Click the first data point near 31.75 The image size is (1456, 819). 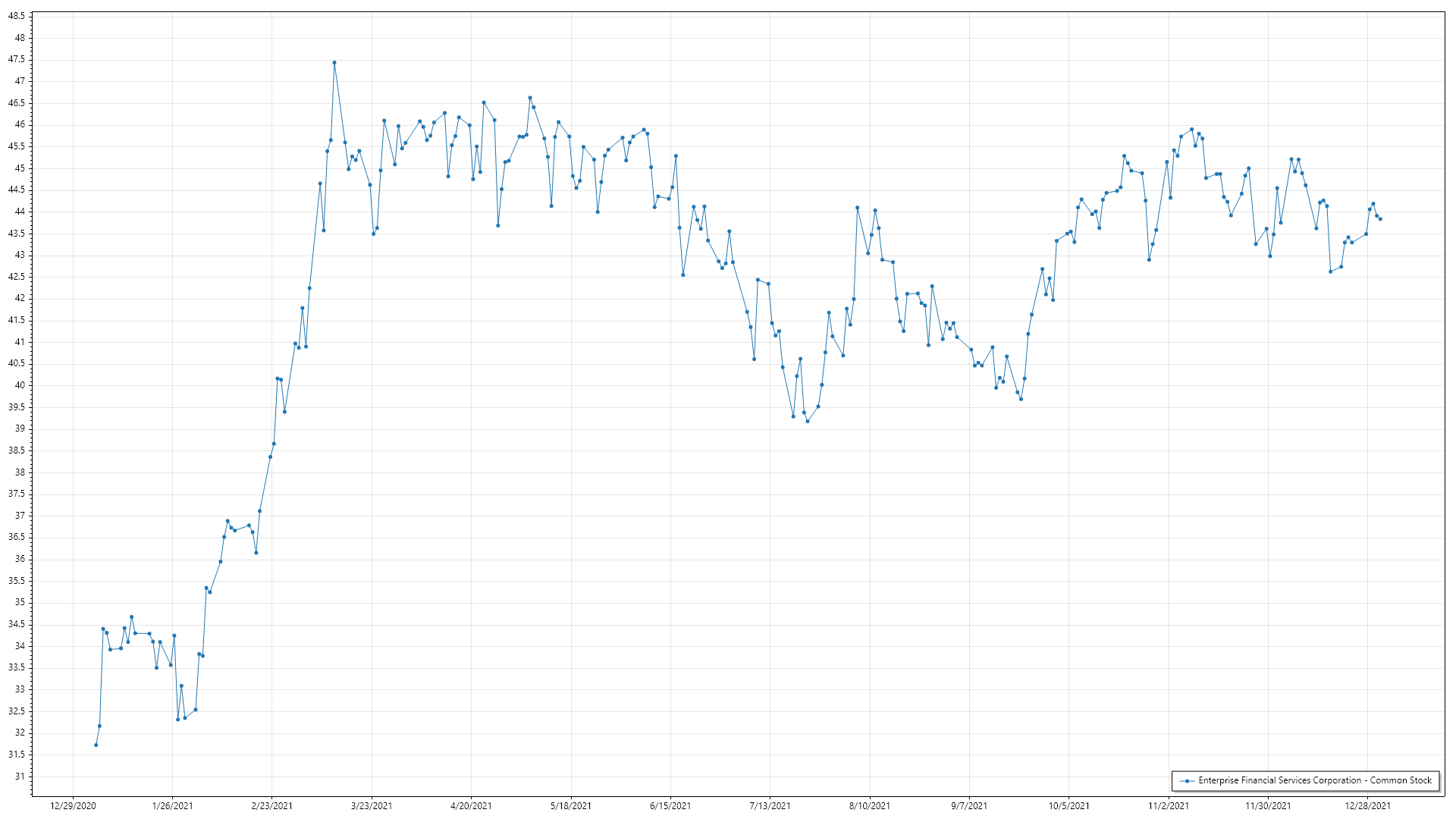click(96, 745)
